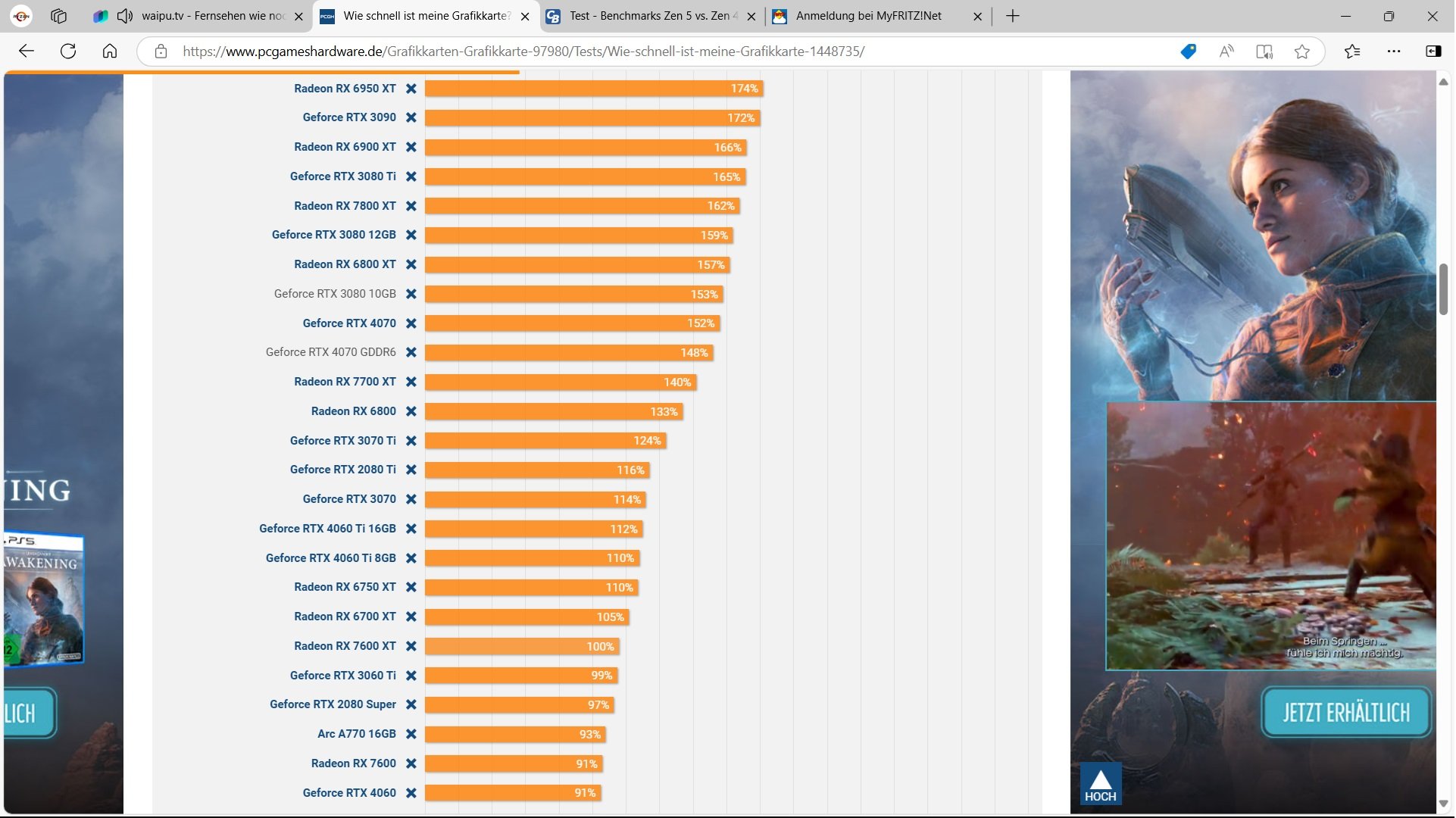
Task: Activate the read aloud icon
Action: pyautogui.click(x=1226, y=52)
